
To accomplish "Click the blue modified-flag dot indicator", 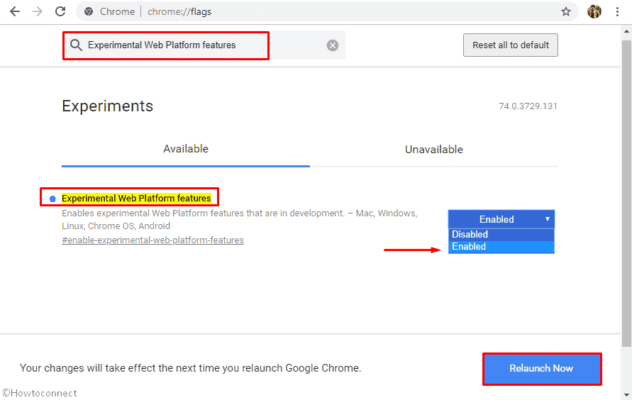I will 52,199.
